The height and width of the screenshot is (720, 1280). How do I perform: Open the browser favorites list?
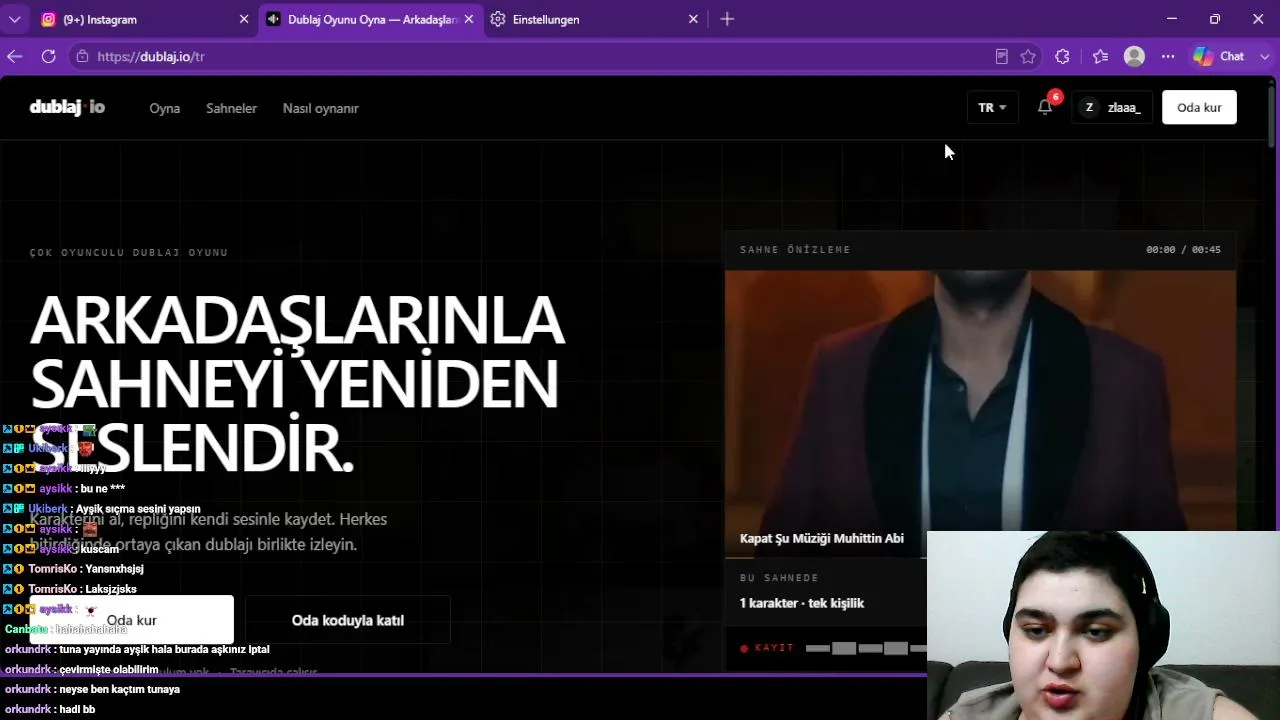coord(1101,57)
